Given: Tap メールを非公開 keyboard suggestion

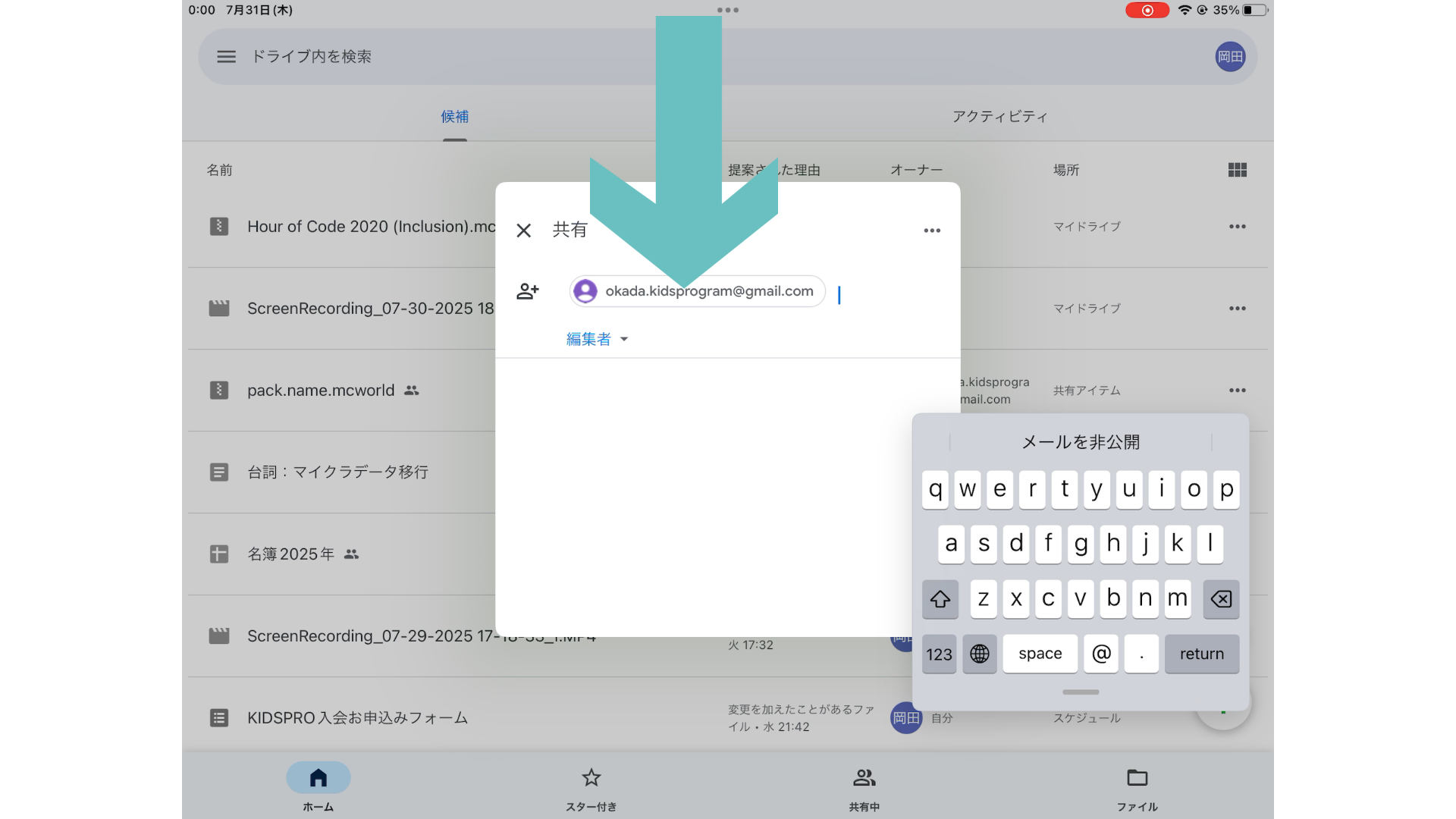Looking at the screenshot, I should click(1080, 442).
